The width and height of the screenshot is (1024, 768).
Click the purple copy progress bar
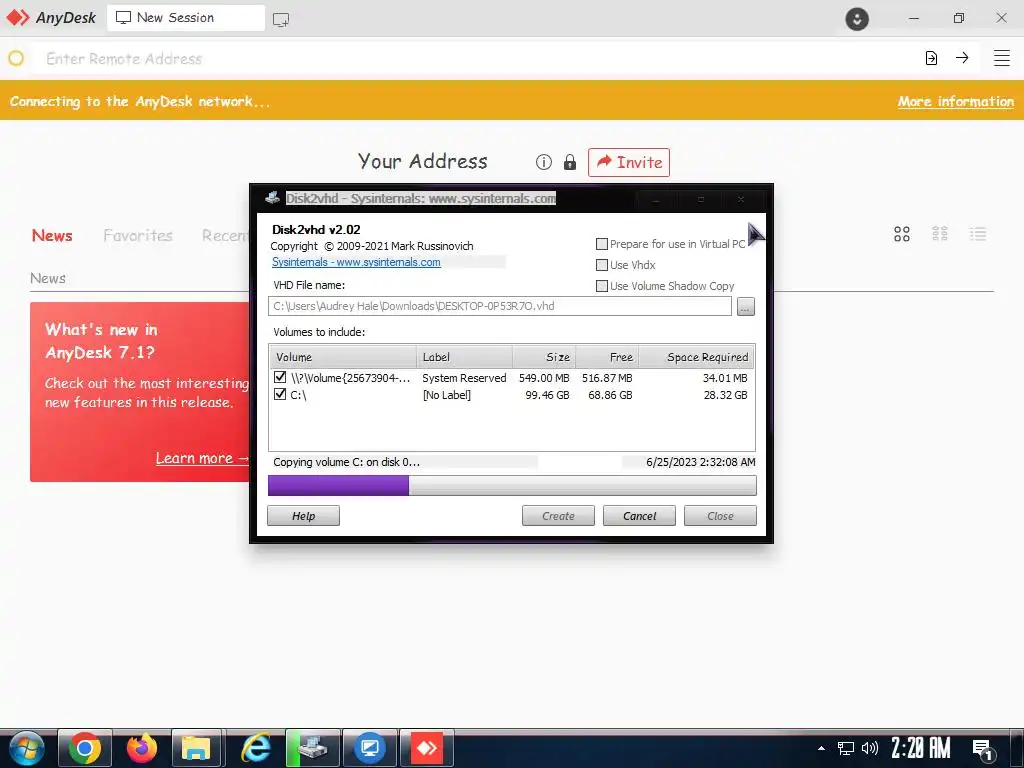[x=512, y=485]
